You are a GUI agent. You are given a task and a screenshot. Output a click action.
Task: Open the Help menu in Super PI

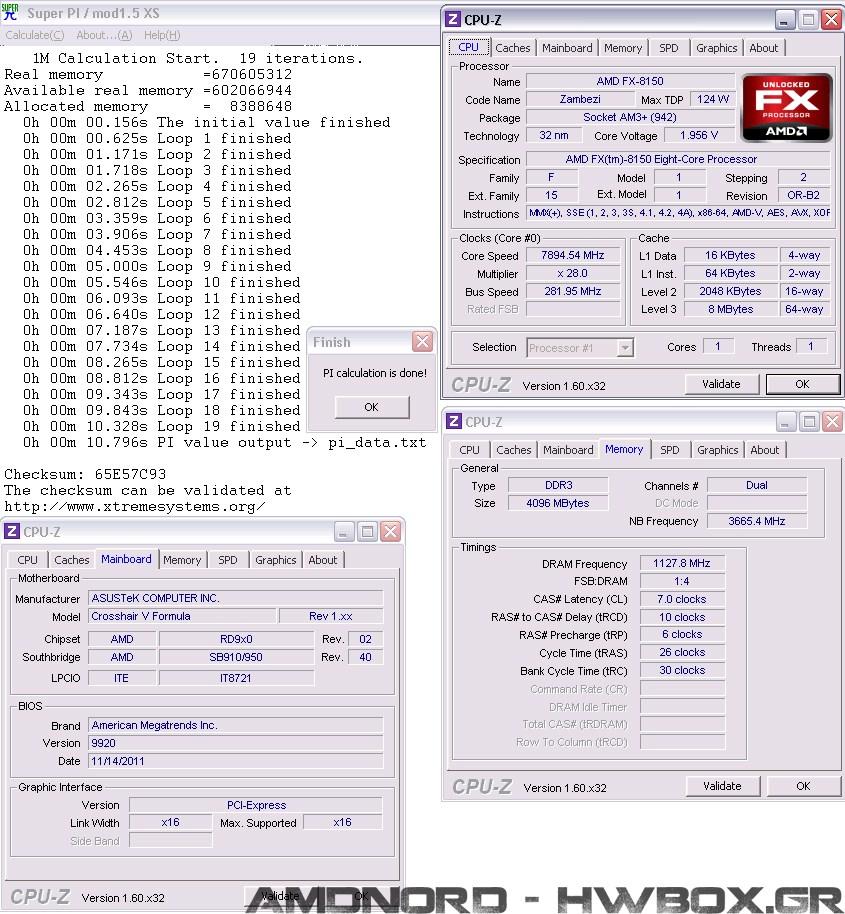click(162, 35)
